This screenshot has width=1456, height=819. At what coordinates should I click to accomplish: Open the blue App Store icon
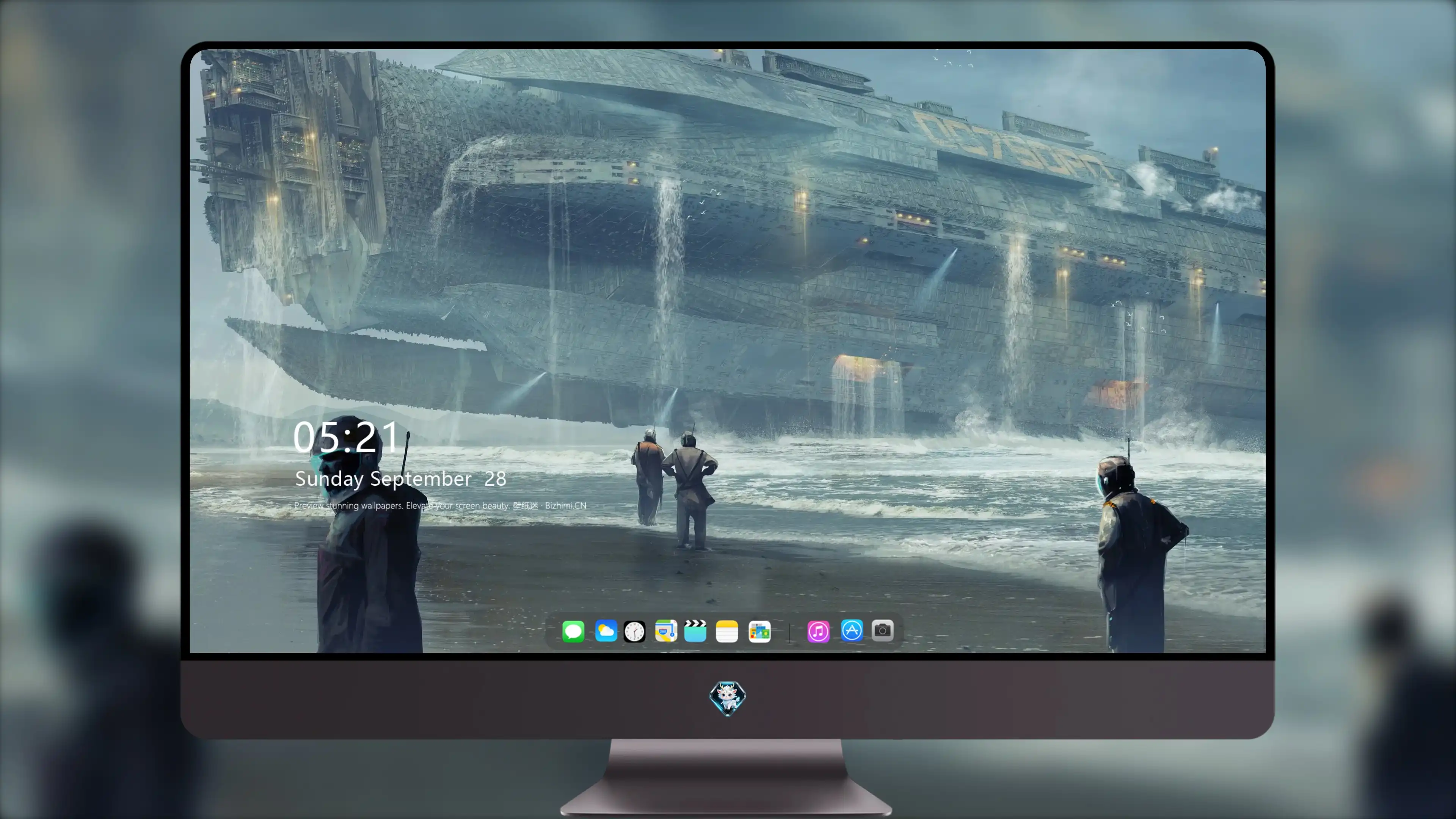point(852,630)
